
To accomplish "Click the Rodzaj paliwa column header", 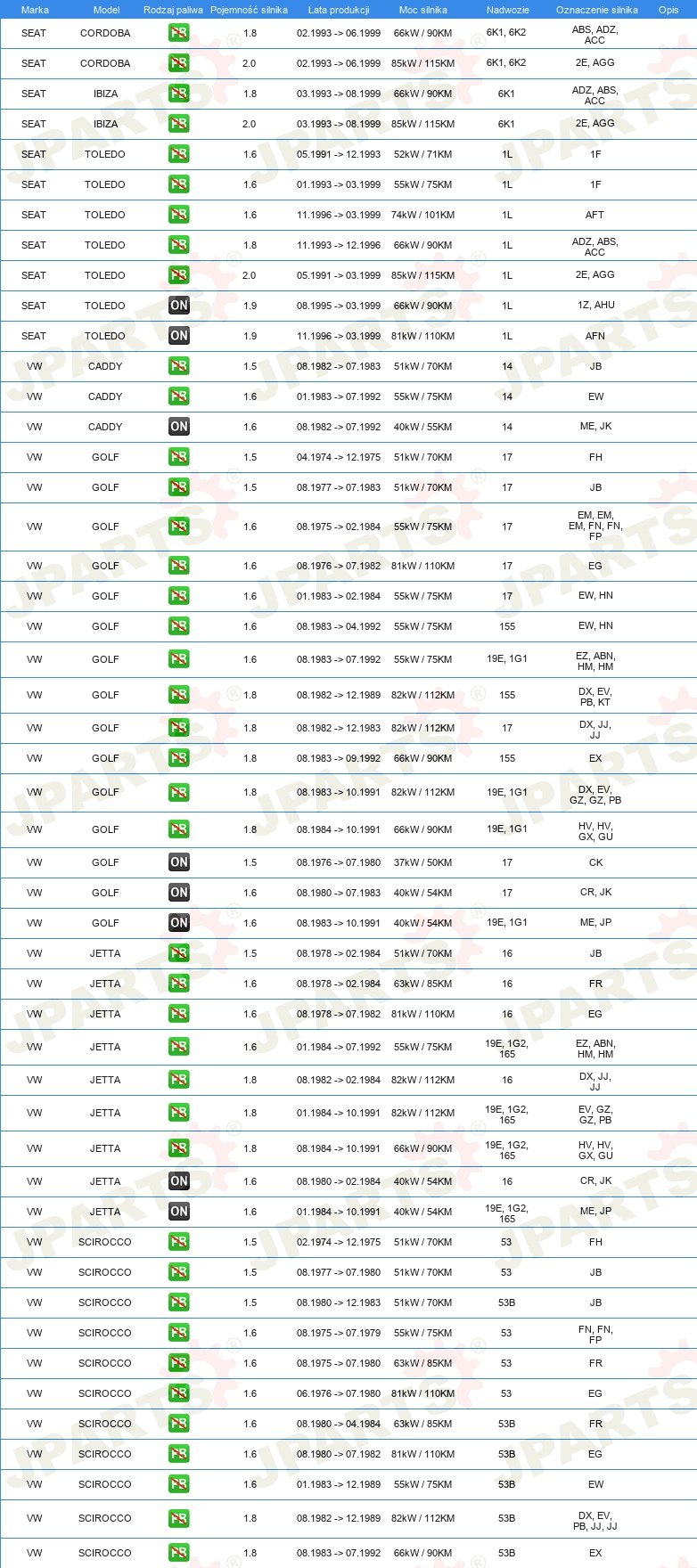I will (173, 10).
